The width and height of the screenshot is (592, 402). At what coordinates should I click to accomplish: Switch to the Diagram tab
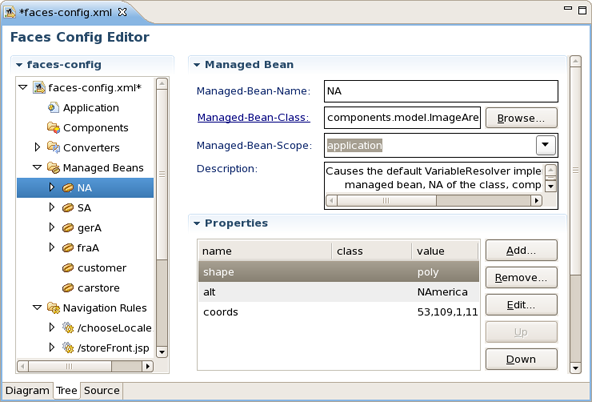click(27, 390)
